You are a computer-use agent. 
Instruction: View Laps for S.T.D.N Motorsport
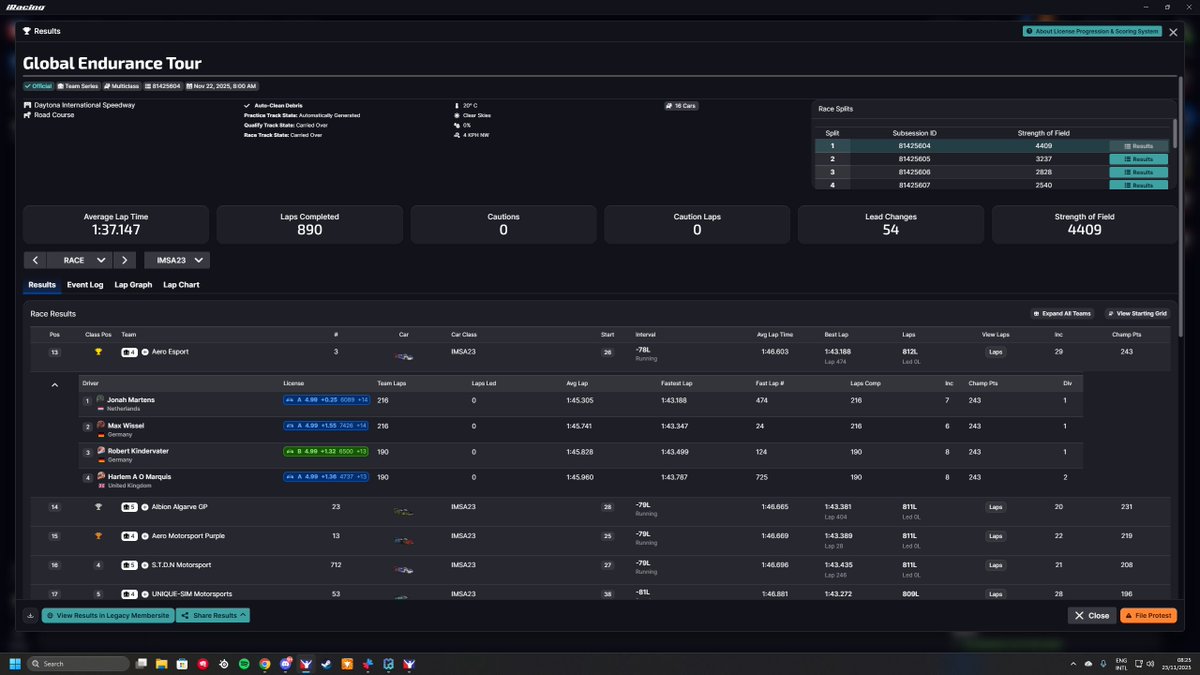point(995,565)
